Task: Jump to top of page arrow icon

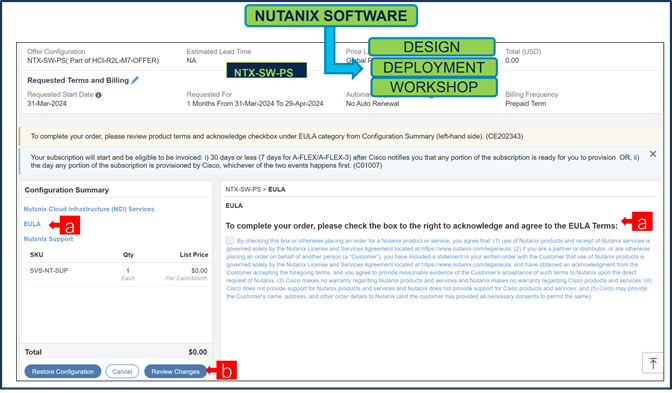Action: point(653,363)
